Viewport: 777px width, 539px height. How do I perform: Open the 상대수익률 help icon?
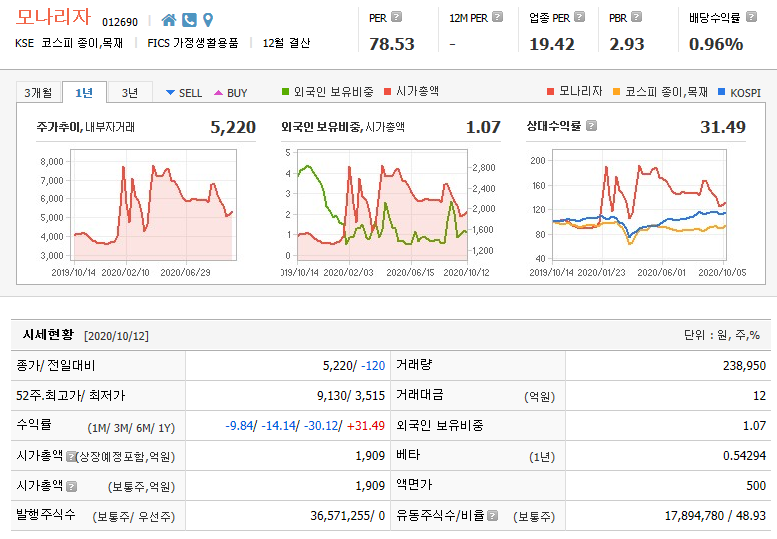coord(591,126)
